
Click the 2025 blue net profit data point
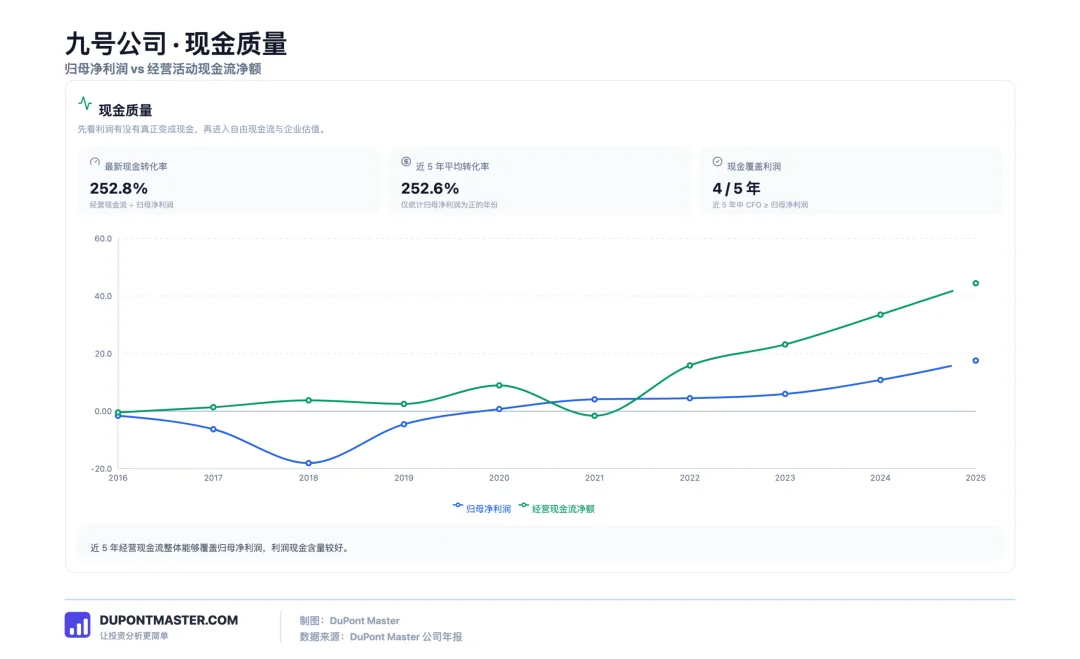(975, 361)
